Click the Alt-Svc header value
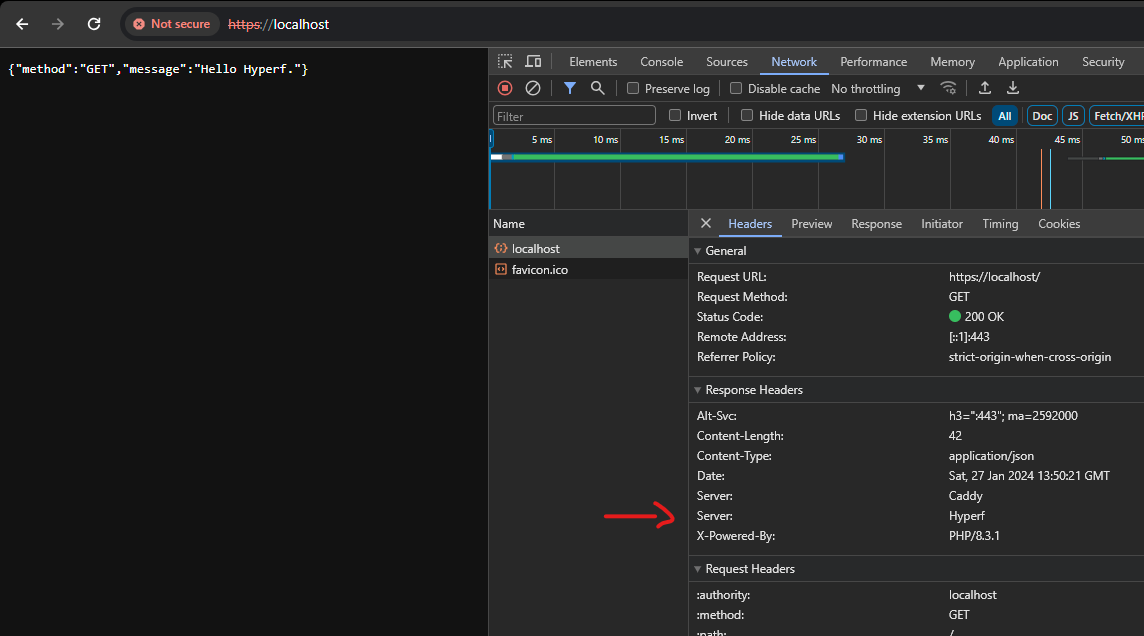Viewport: 1144px width, 636px height. click(x=1013, y=416)
